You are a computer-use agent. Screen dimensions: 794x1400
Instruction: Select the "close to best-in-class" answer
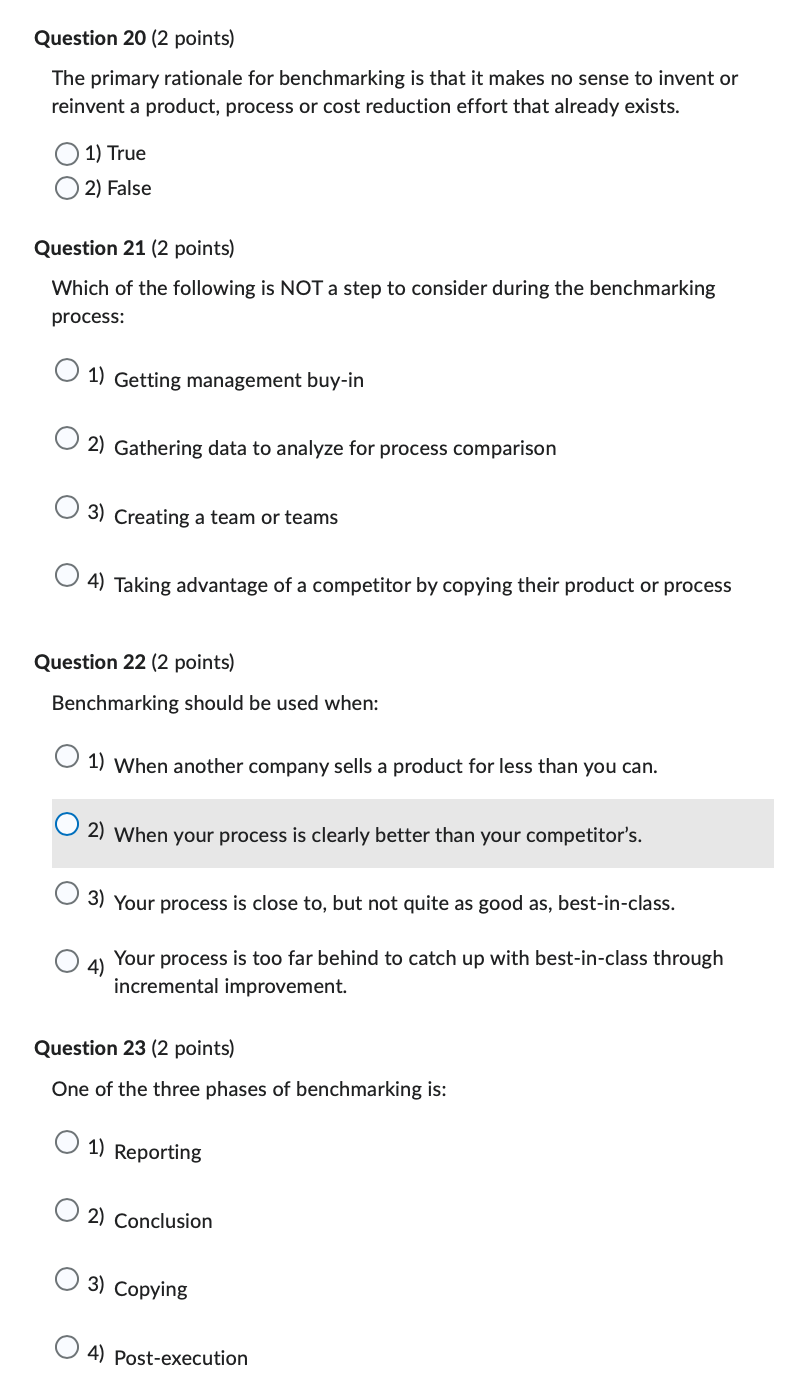tap(67, 892)
